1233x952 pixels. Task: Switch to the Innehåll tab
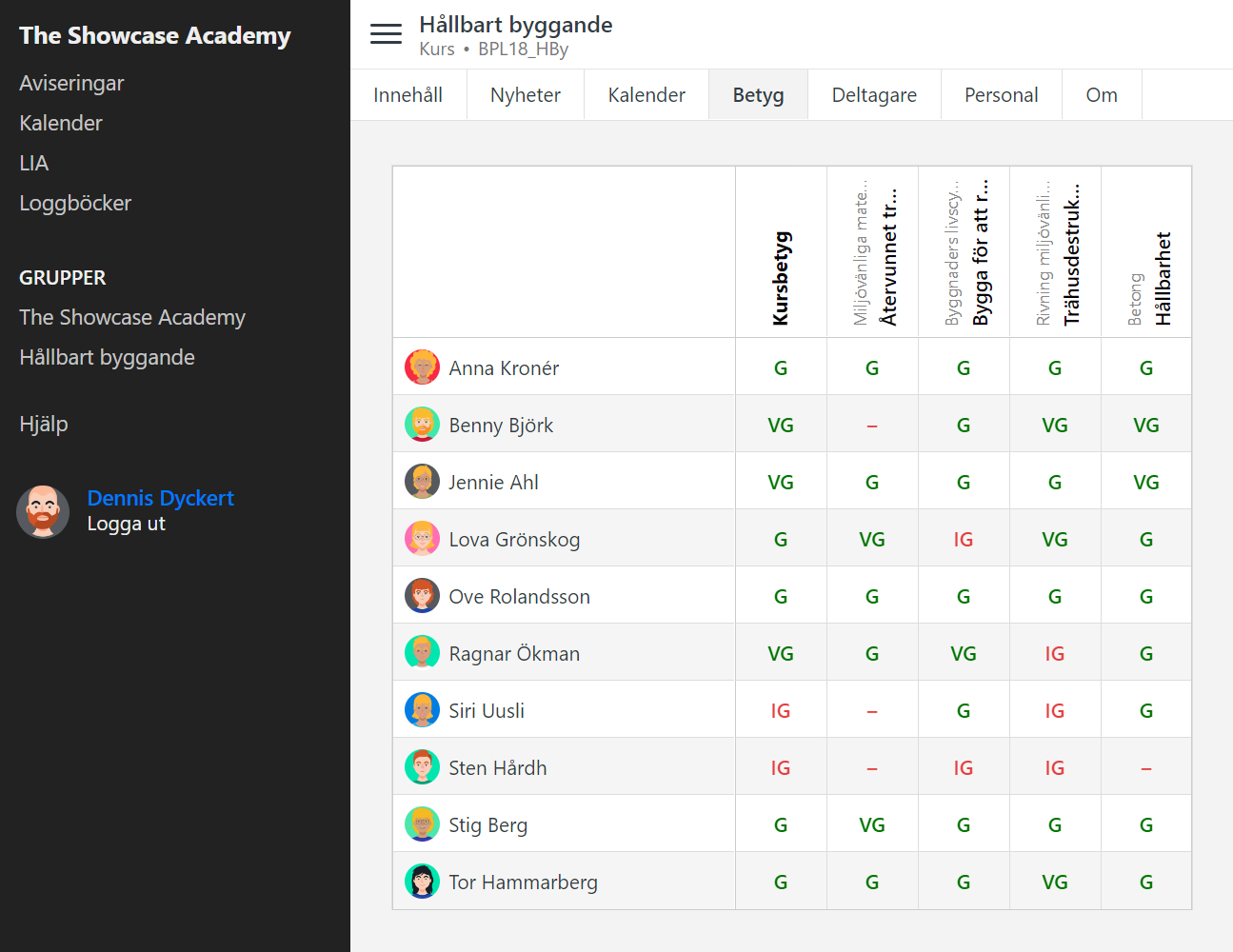[x=408, y=94]
